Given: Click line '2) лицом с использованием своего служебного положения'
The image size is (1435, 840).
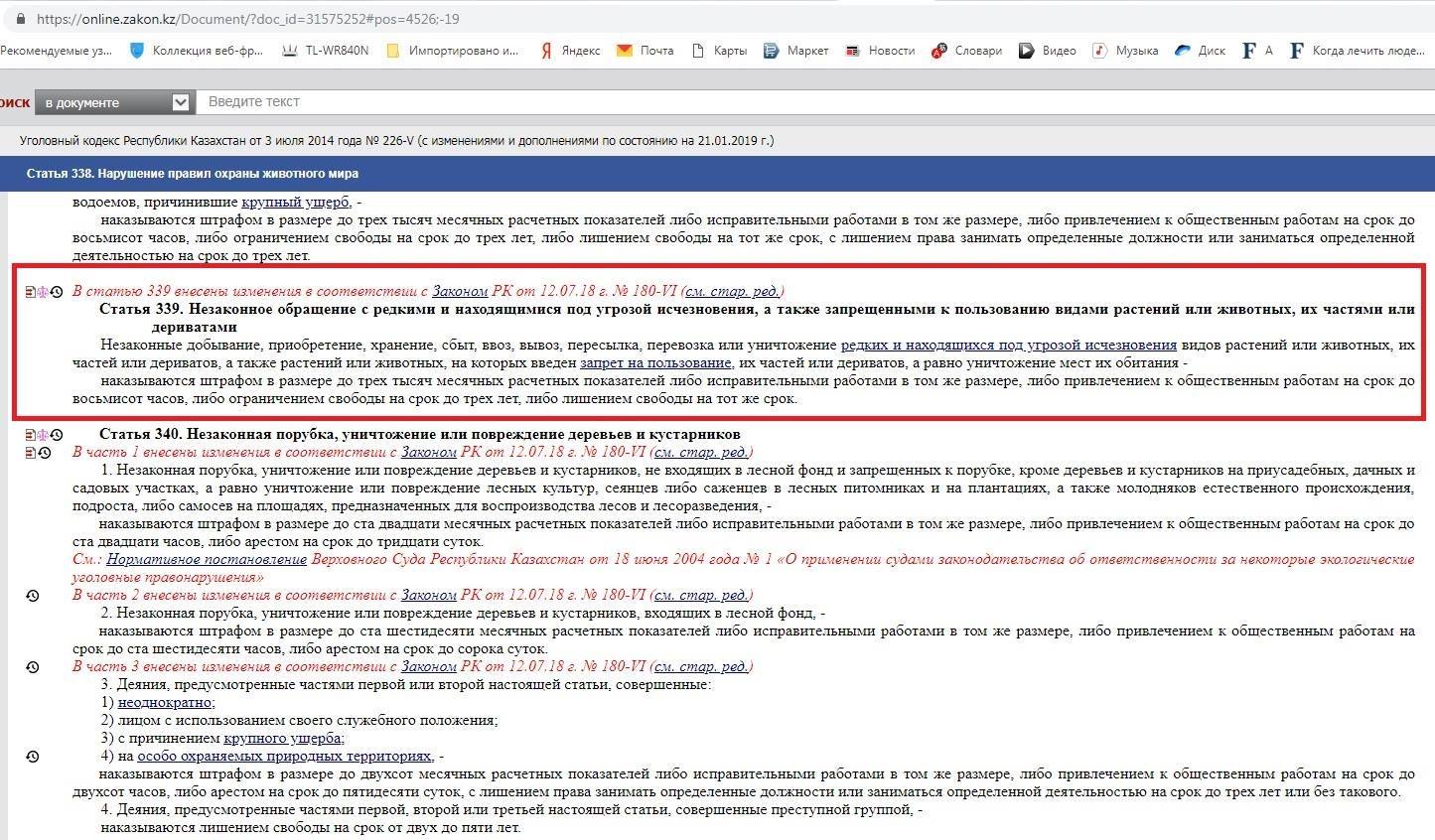Looking at the screenshot, I should pyautogui.click(x=299, y=721).
